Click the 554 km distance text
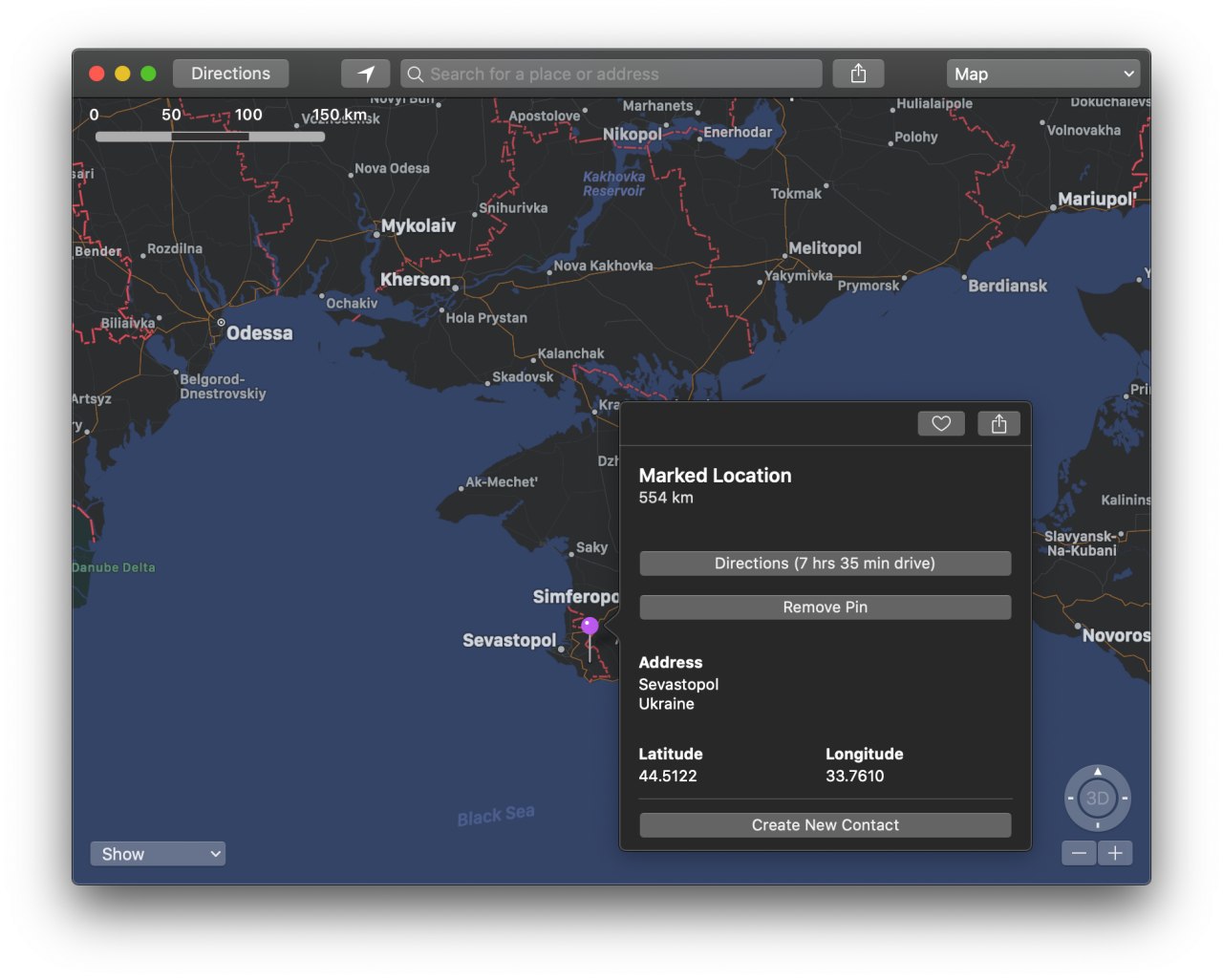 (666, 498)
